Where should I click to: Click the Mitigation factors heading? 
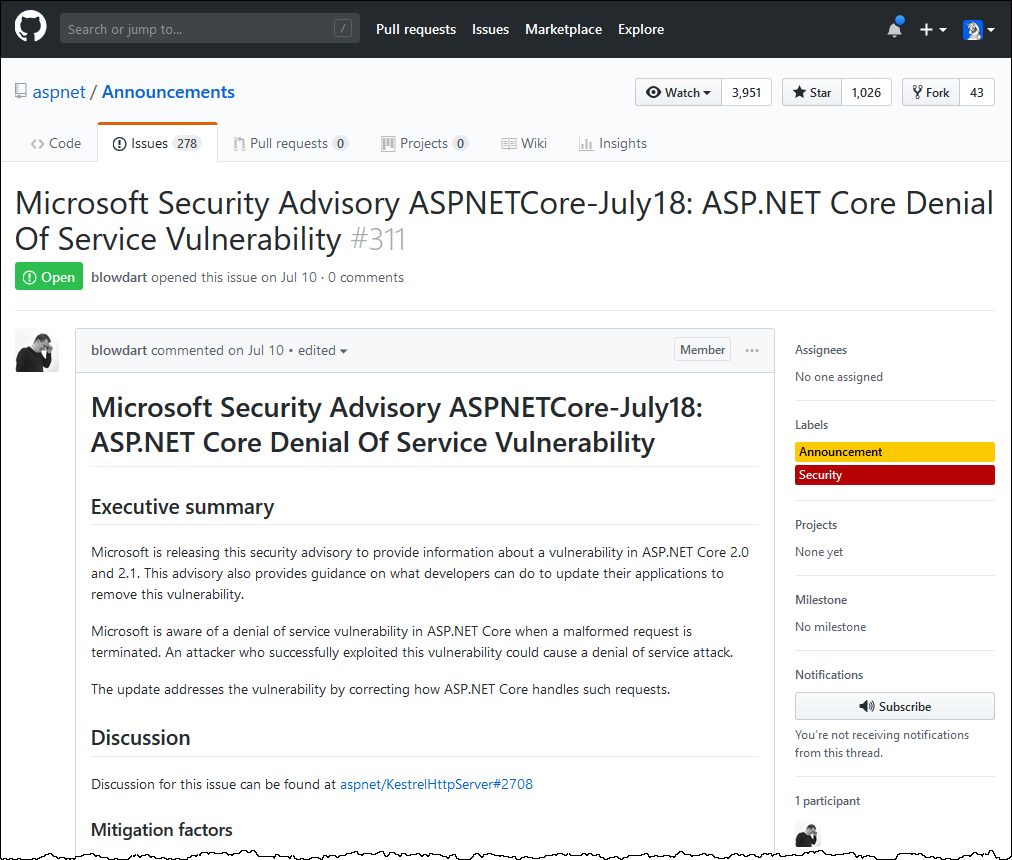click(x=161, y=830)
